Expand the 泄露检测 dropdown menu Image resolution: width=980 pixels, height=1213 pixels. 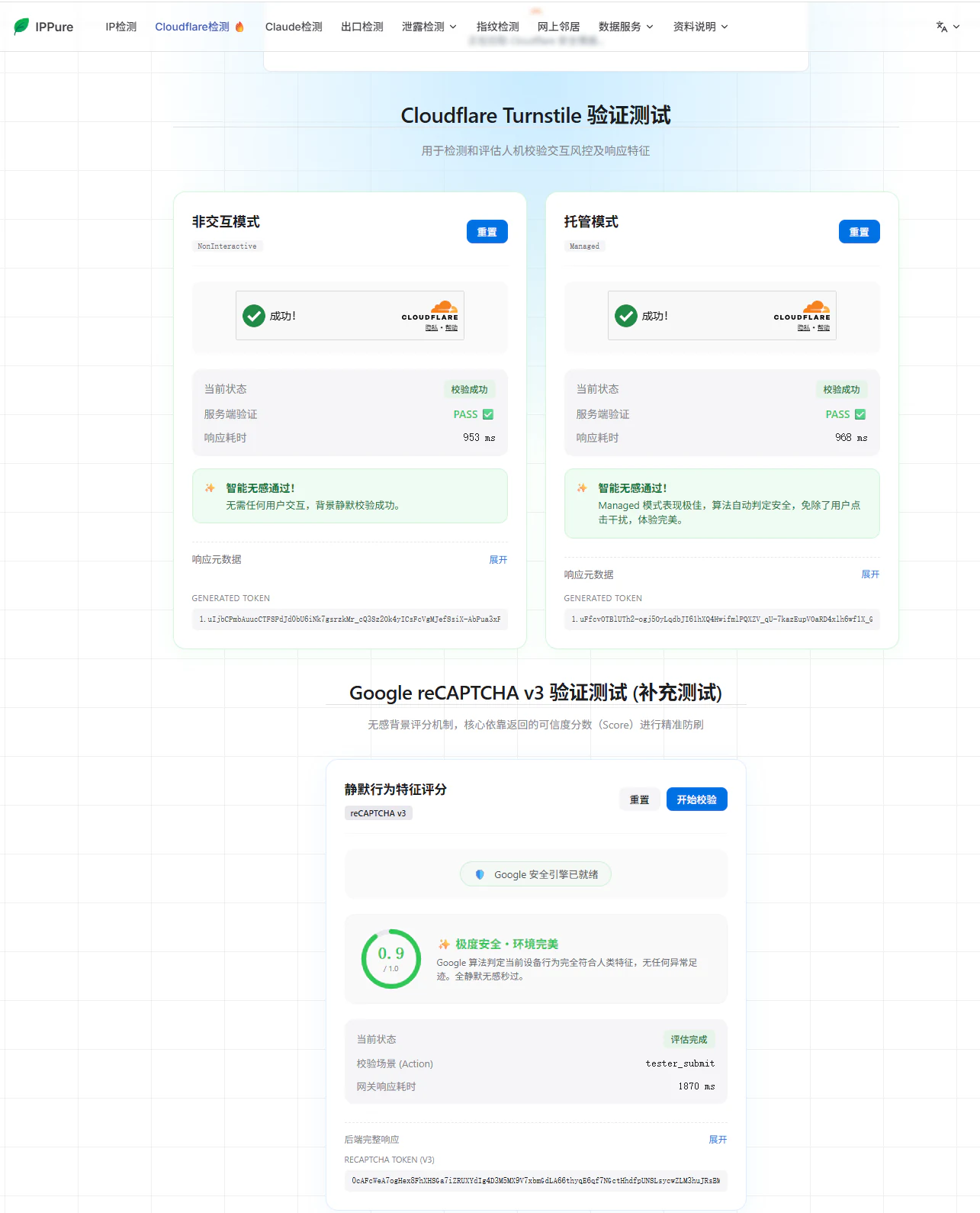coord(429,27)
